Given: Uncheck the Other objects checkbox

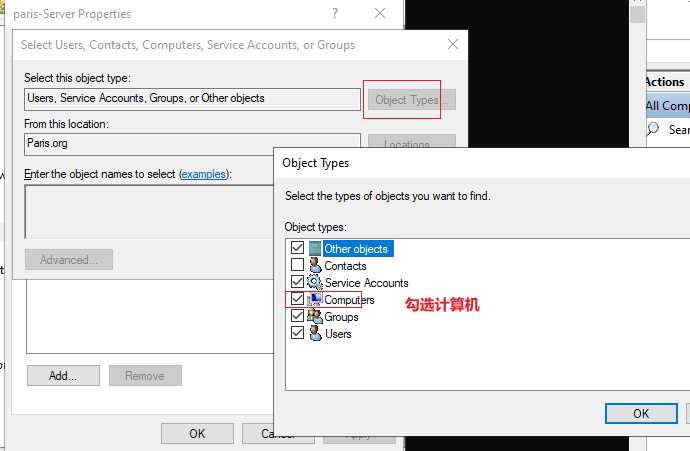Looking at the screenshot, I should click(297, 248).
